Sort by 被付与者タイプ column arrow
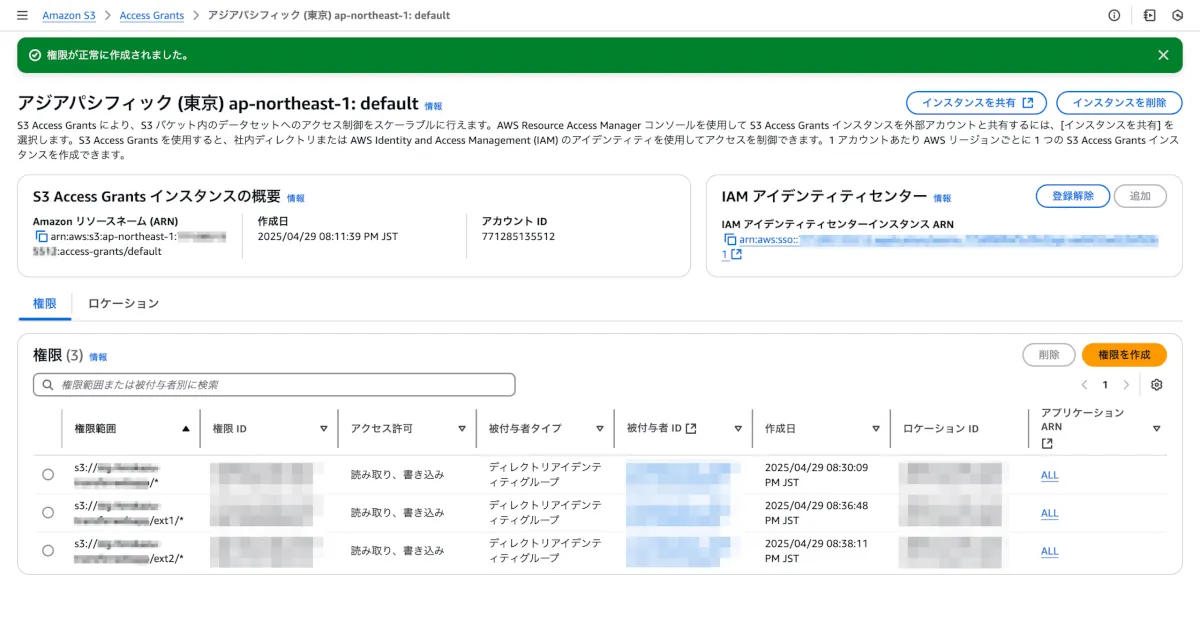Image resolution: width=1200 pixels, height=621 pixels. 599,429
